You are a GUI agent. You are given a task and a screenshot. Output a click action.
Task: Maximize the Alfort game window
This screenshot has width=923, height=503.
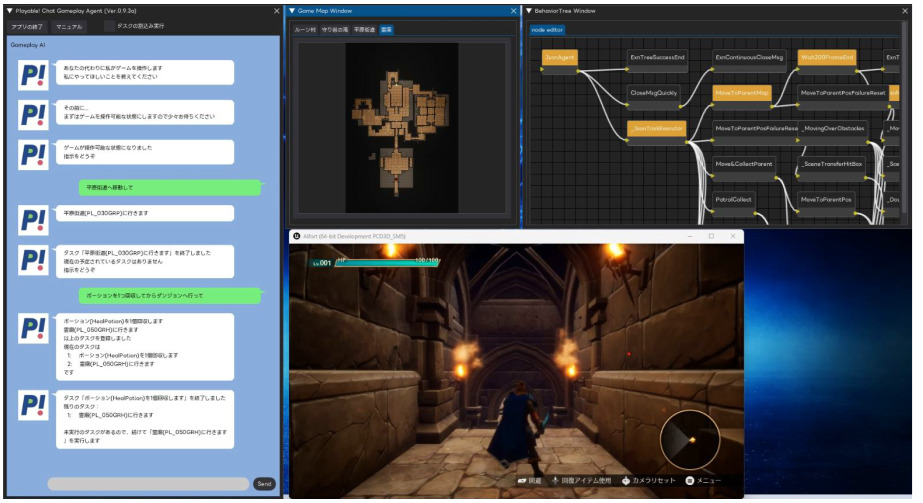711,236
